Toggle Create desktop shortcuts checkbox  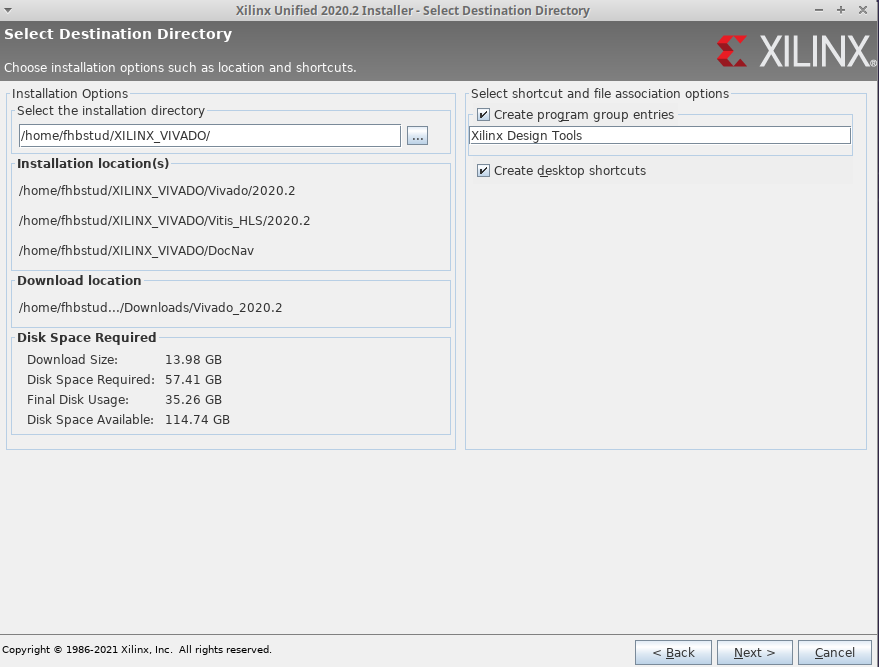click(484, 171)
